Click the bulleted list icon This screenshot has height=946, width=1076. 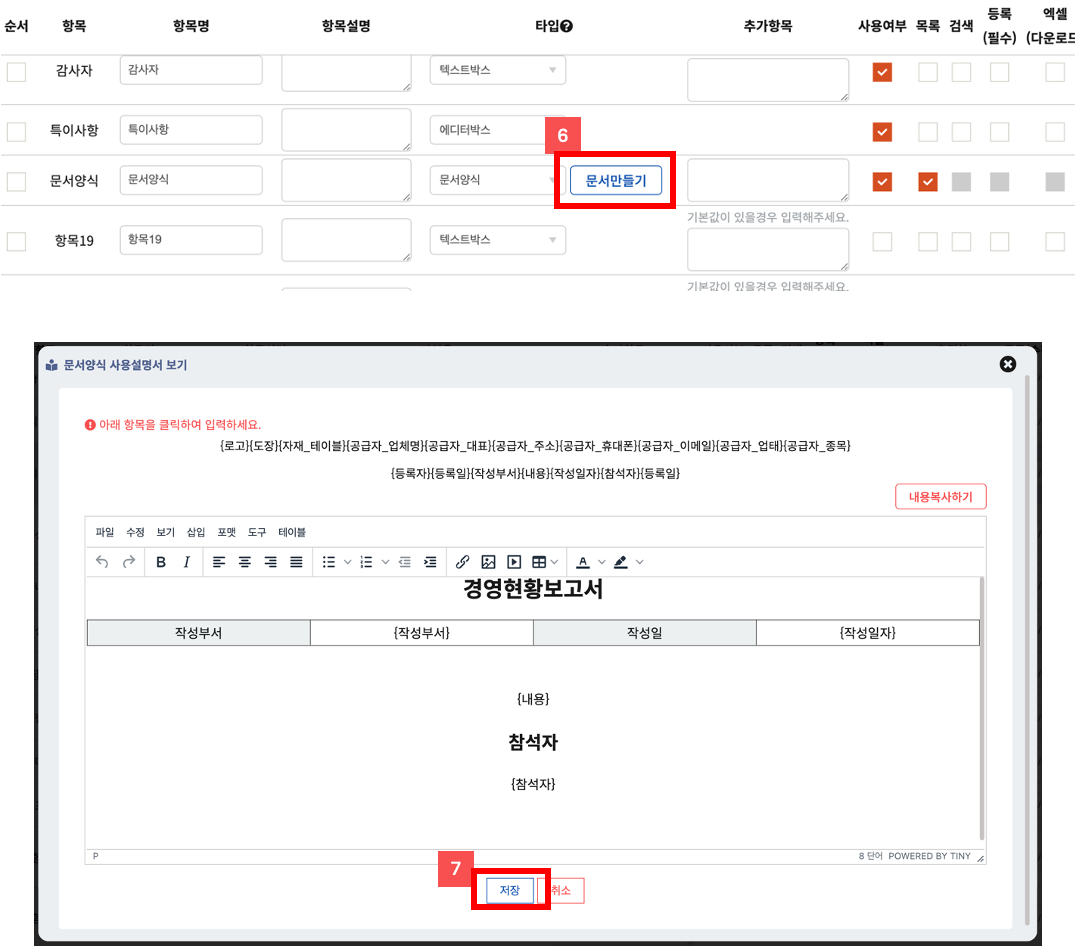pos(328,562)
